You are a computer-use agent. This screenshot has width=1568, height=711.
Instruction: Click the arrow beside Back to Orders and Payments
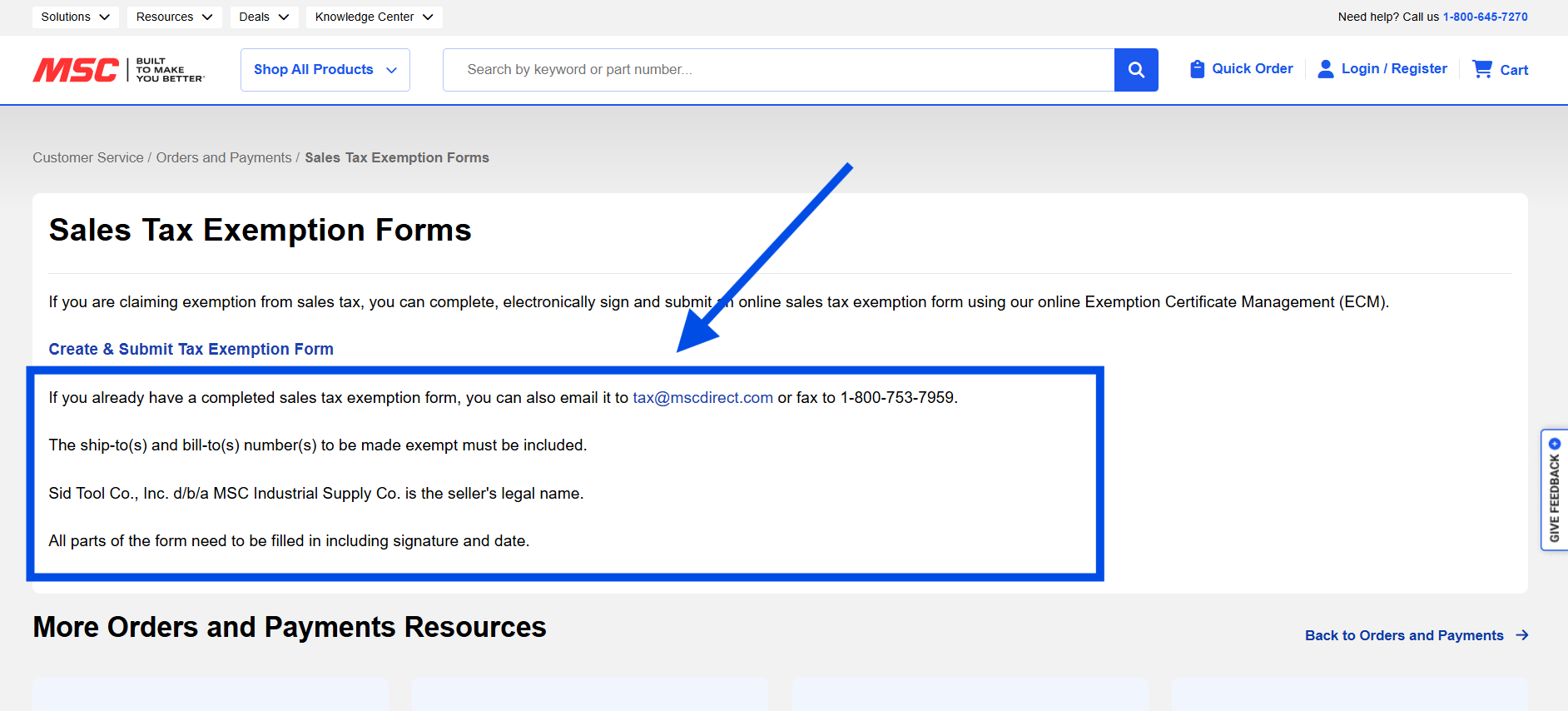click(x=1522, y=635)
